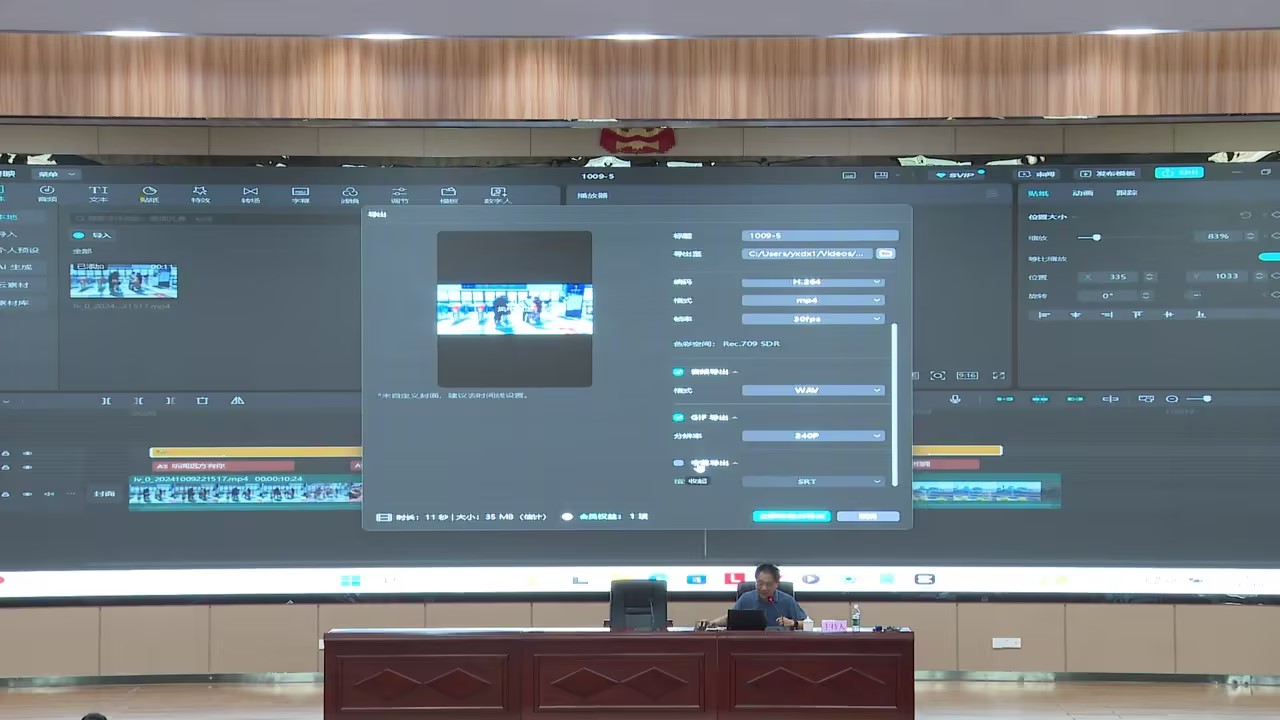
Task: Click the cyan Export confirm button
Action: 791,516
